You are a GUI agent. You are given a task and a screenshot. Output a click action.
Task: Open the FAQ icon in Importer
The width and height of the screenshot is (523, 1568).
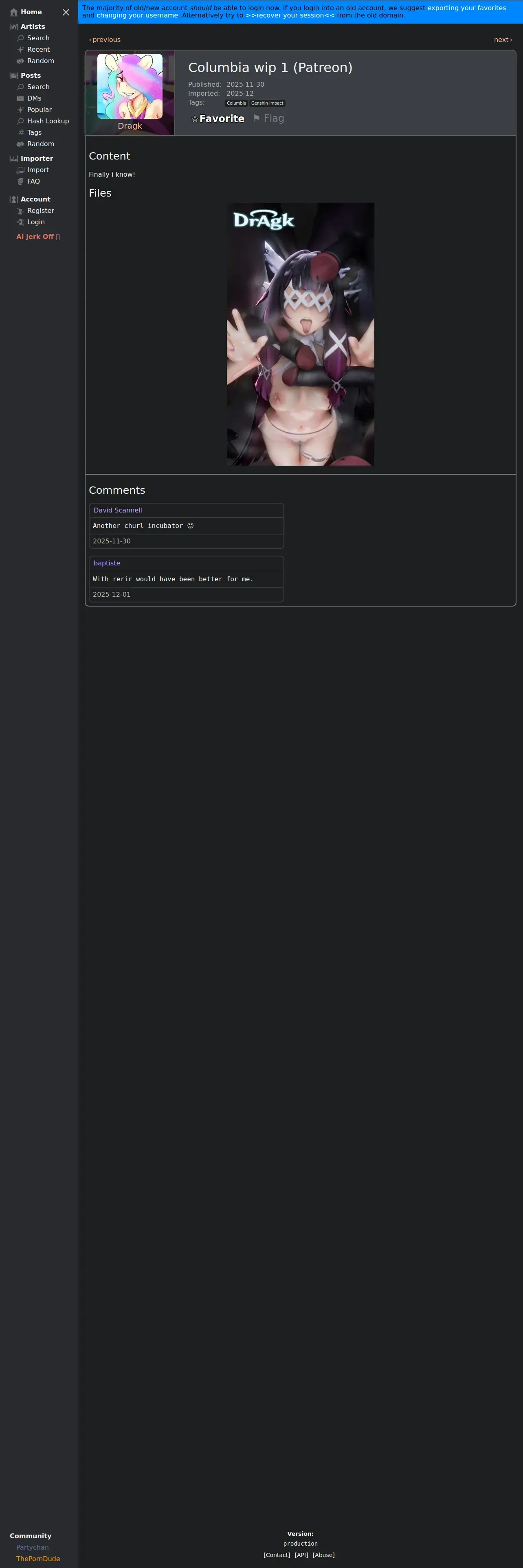[x=20, y=182]
